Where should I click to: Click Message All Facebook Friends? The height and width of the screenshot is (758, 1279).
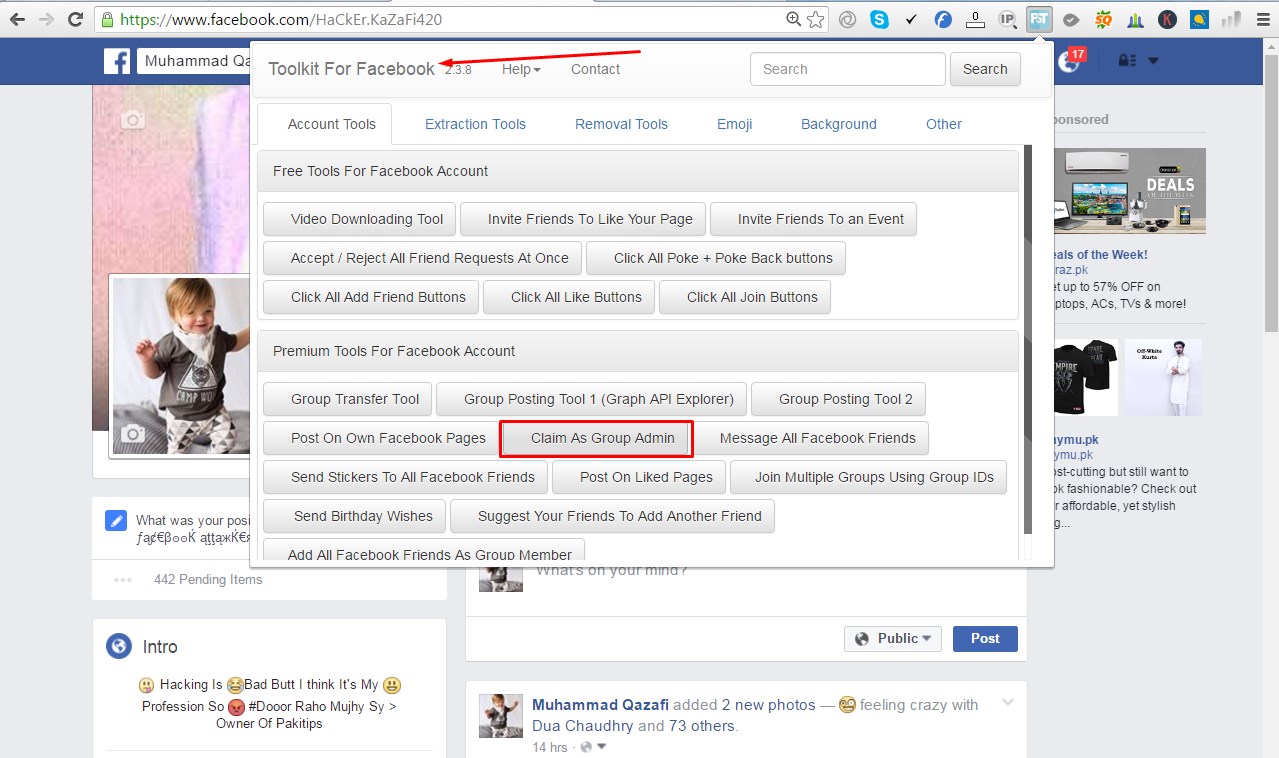coord(810,438)
